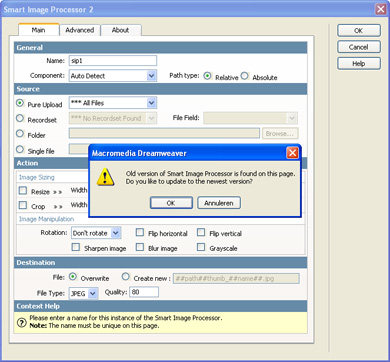Select Relative path type
The height and width of the screenshot is (362, 390).
[207, 76]
